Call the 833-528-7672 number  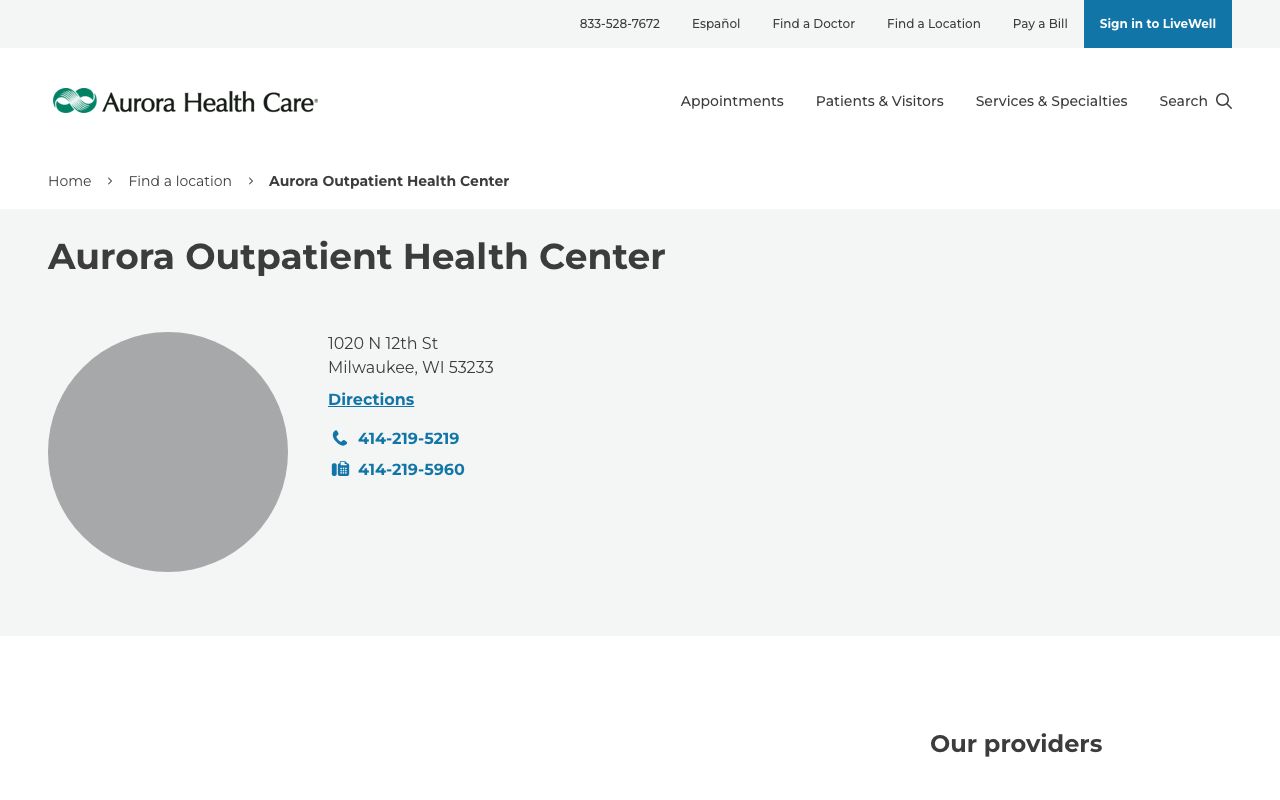coord(619,23)
